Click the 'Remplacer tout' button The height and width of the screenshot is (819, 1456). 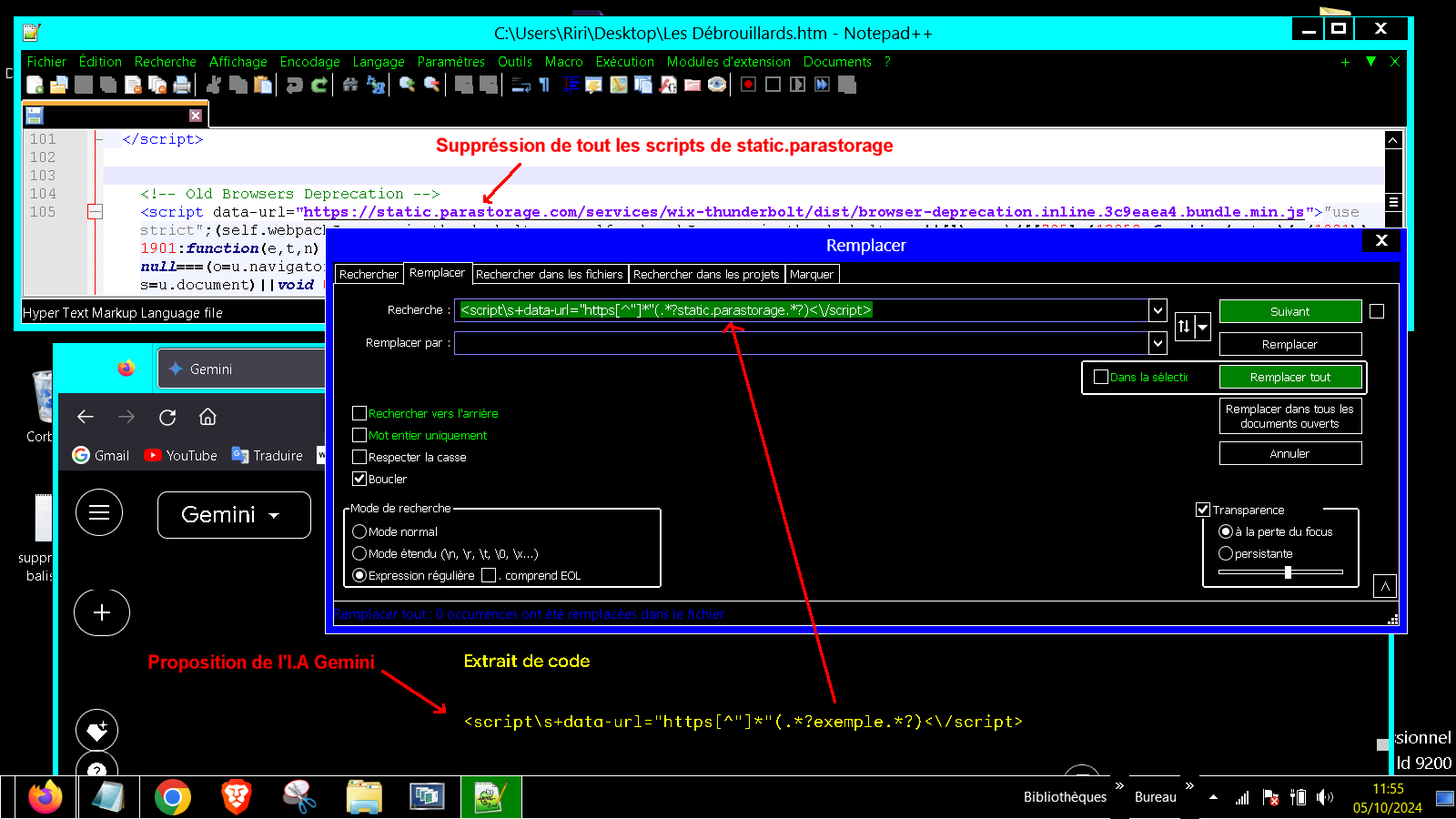(1290, 377)
